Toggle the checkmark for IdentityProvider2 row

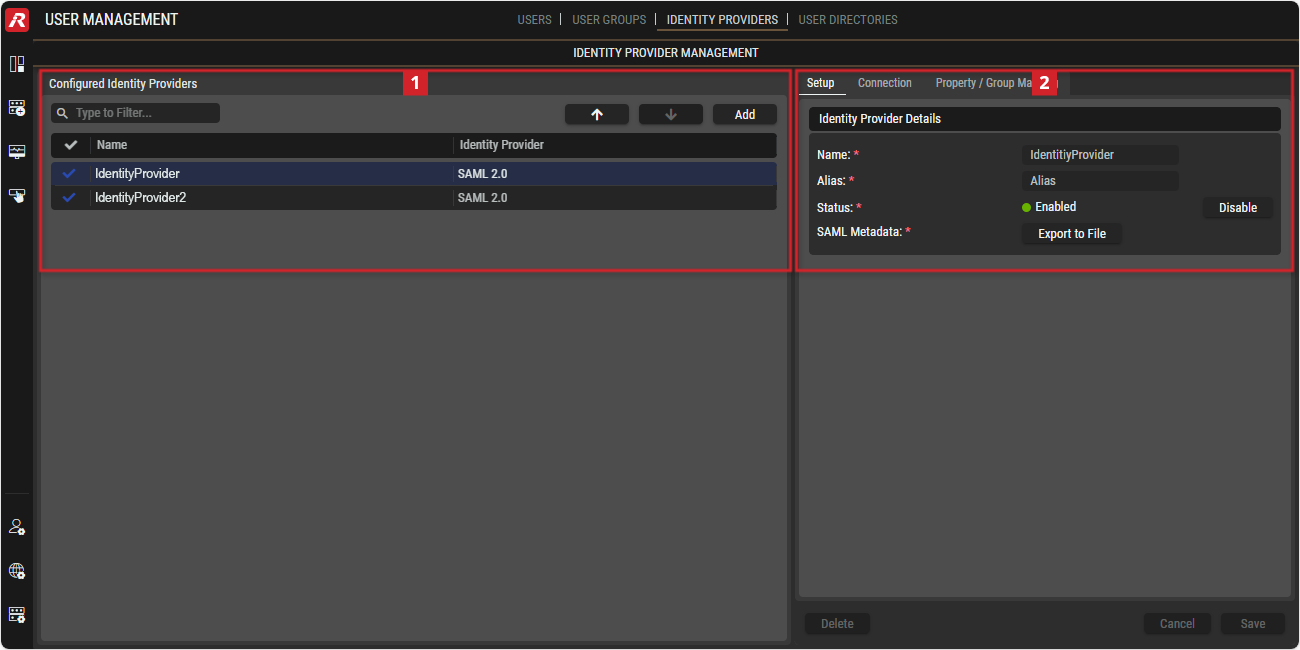(x=69, y=198)
